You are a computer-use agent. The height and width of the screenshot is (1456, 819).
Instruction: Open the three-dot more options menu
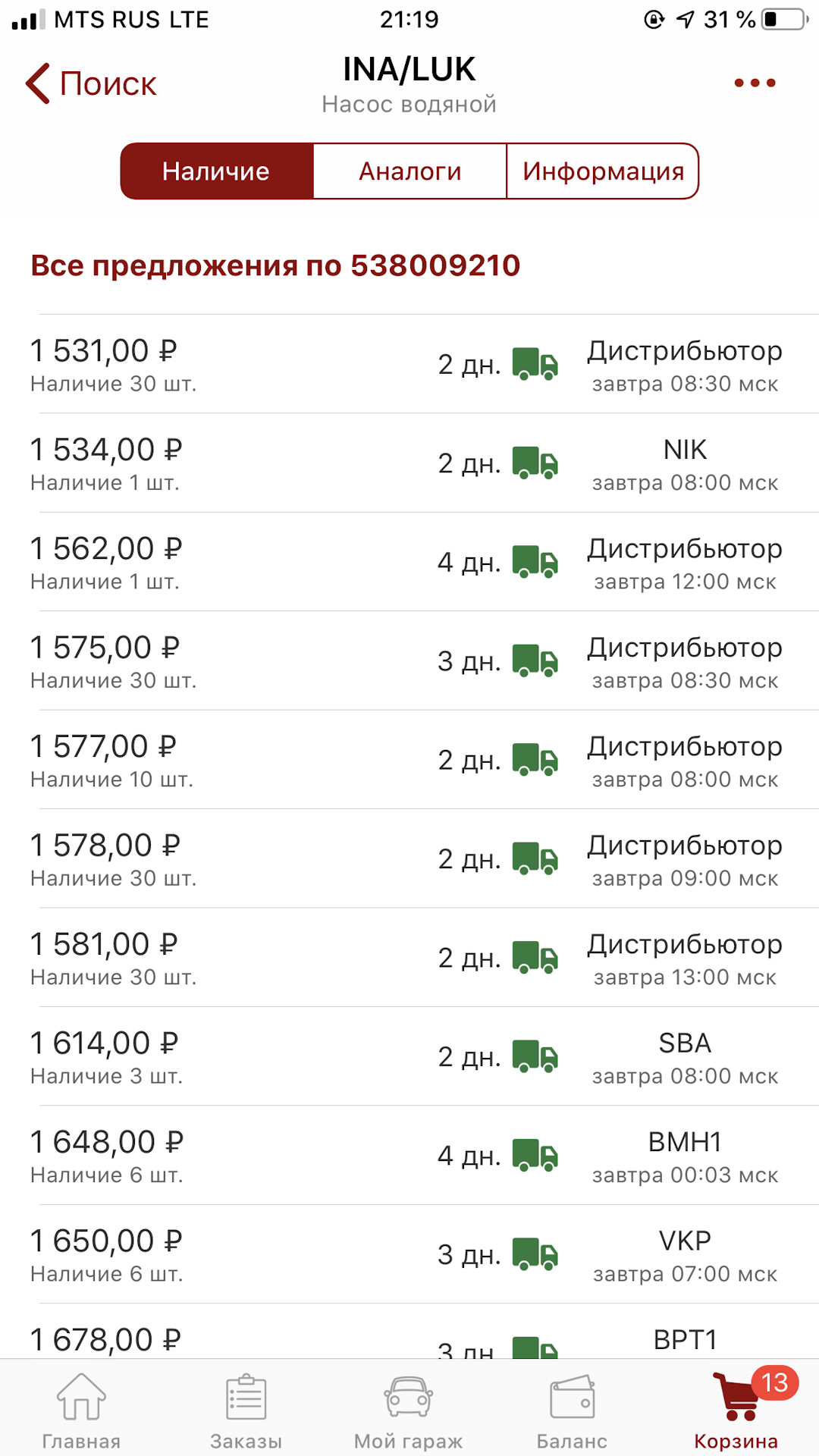[755, 83]
